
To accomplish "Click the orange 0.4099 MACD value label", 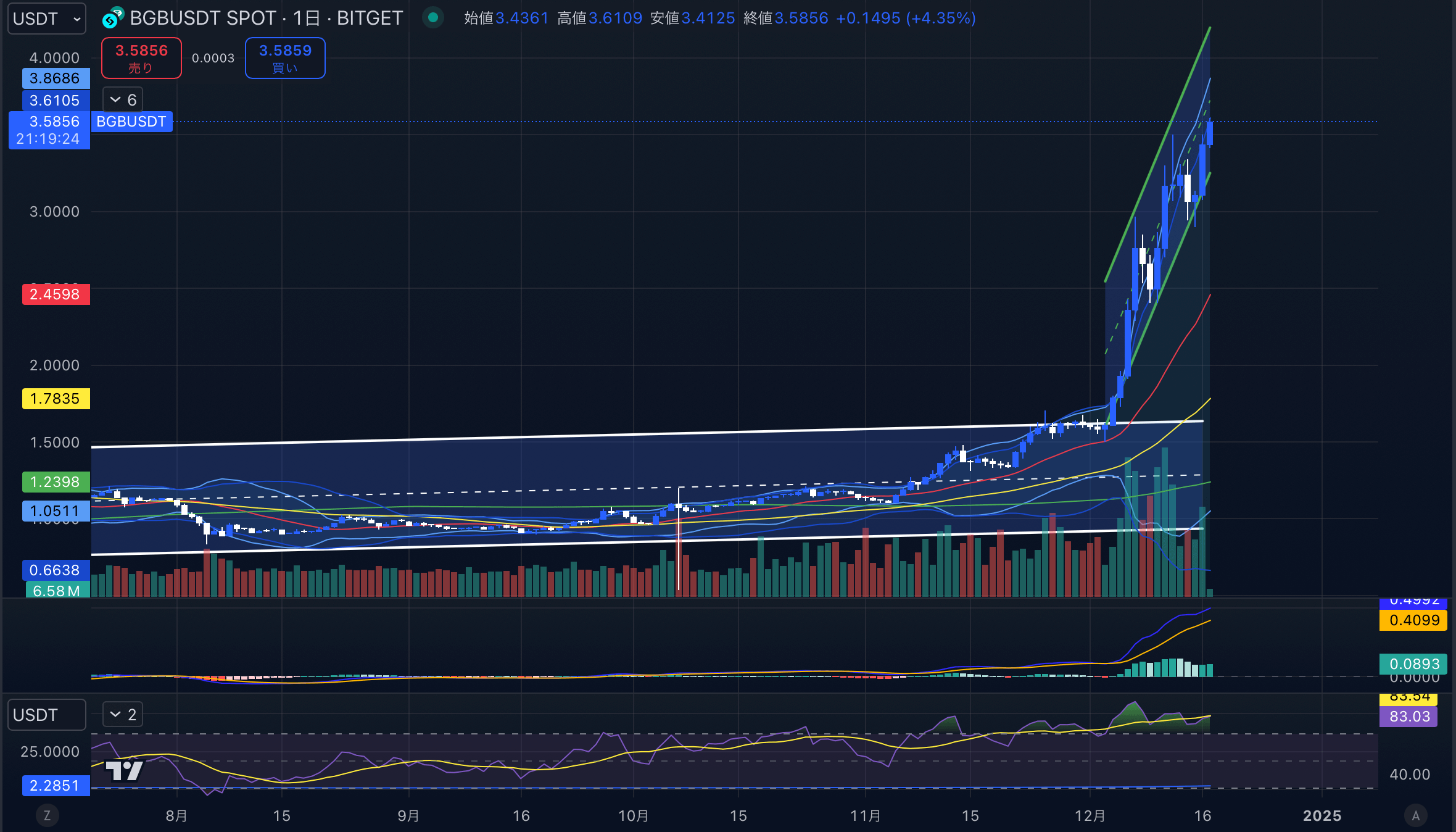I will 1413,620.
